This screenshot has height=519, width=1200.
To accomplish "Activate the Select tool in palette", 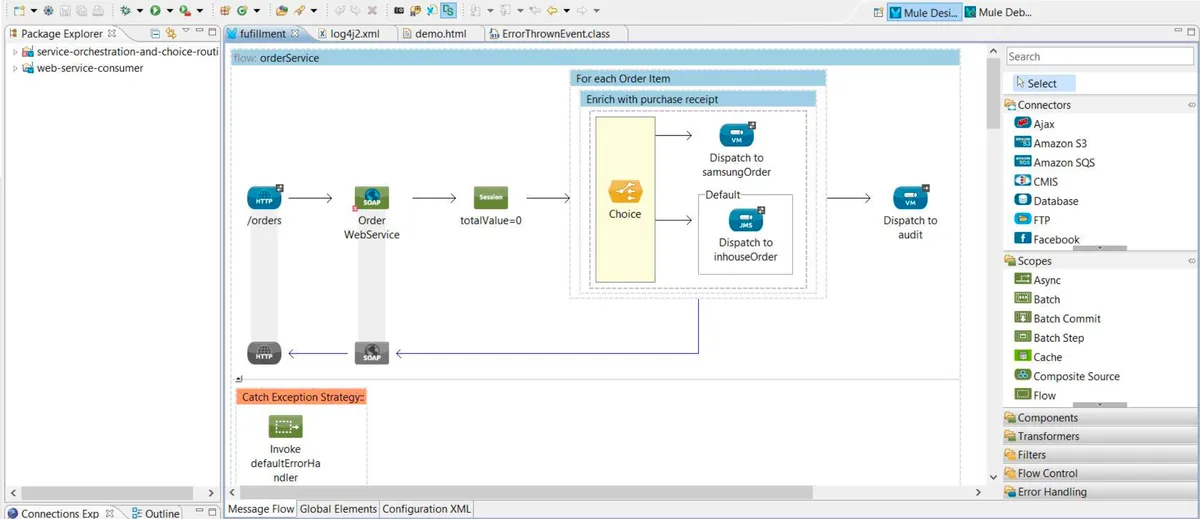I will coord(1041,84).
